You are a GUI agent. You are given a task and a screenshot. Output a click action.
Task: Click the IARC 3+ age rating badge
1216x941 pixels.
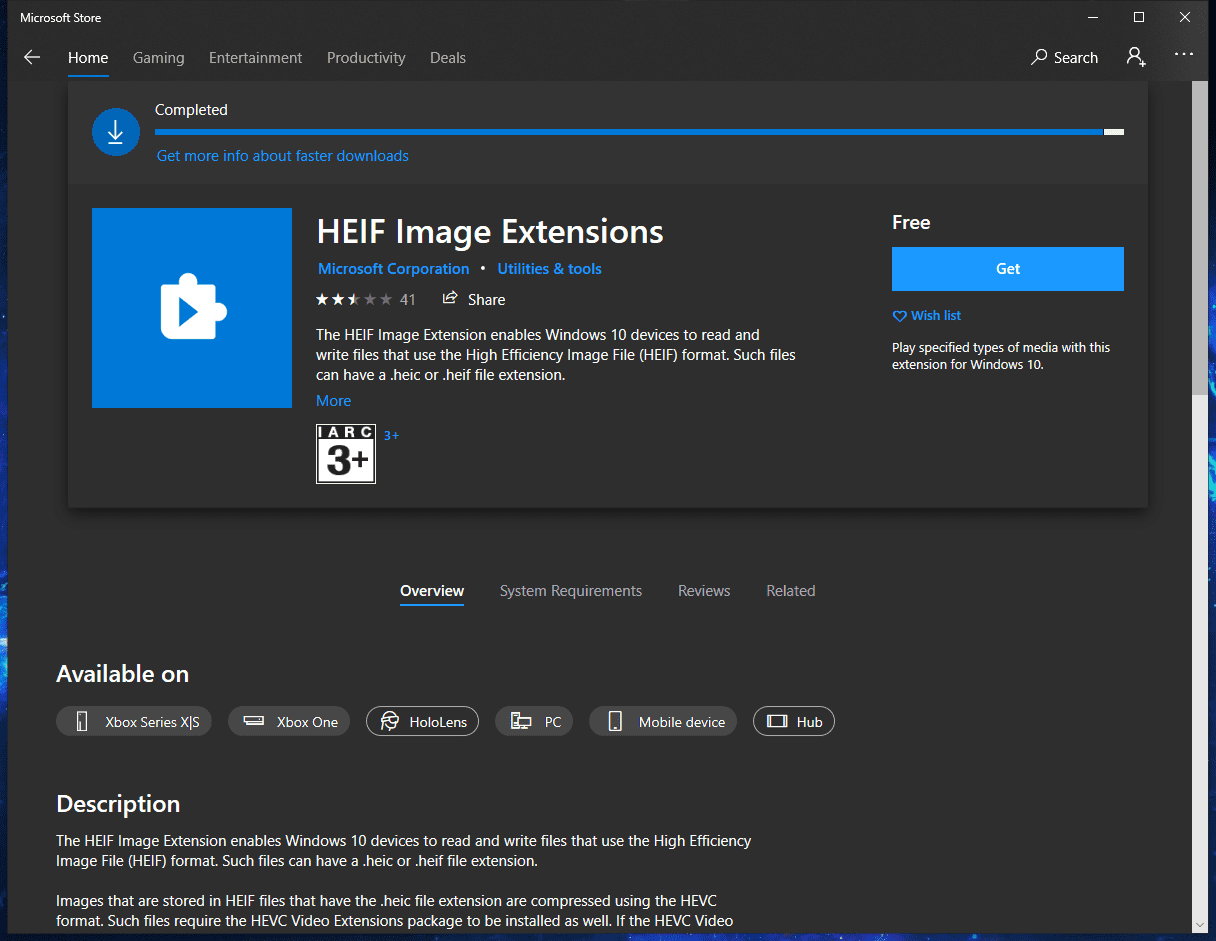pos(345,453)
